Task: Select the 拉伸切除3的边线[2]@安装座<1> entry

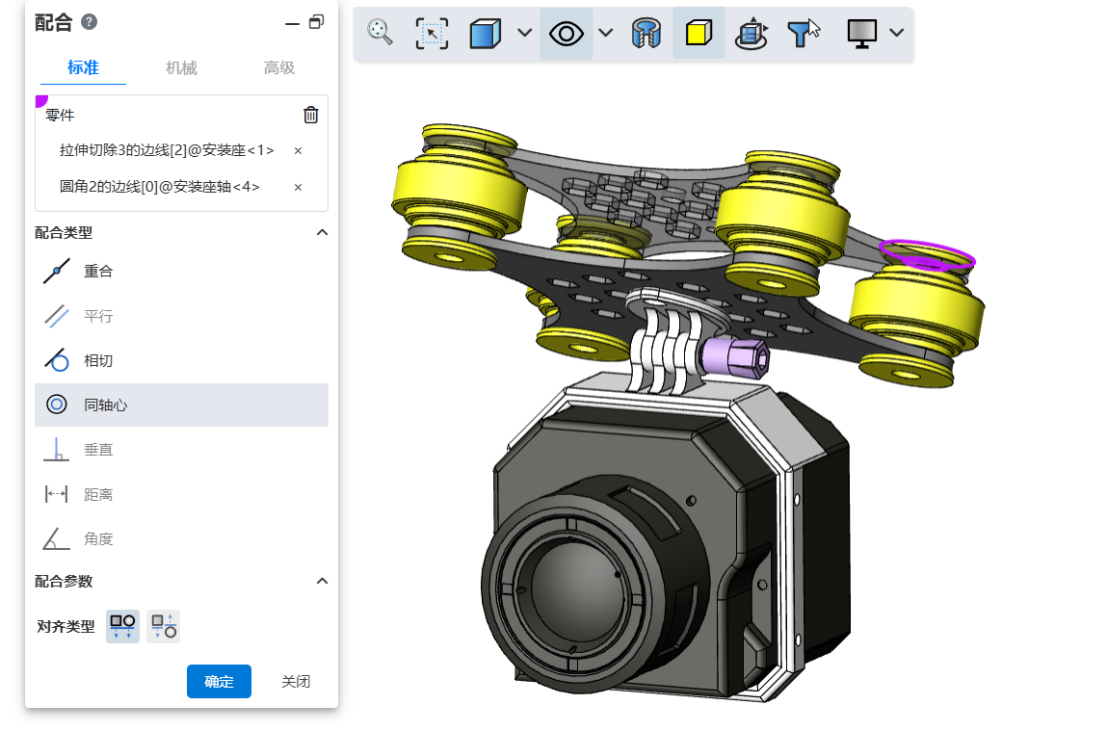Action: click(x=167, y=150)
